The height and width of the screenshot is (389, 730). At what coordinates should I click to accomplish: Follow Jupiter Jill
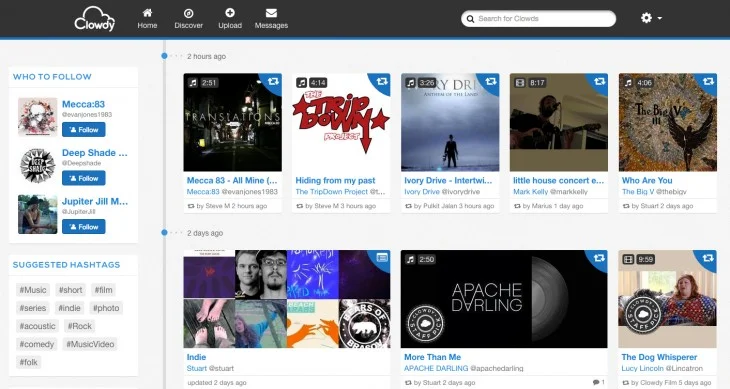coord(84,227)
